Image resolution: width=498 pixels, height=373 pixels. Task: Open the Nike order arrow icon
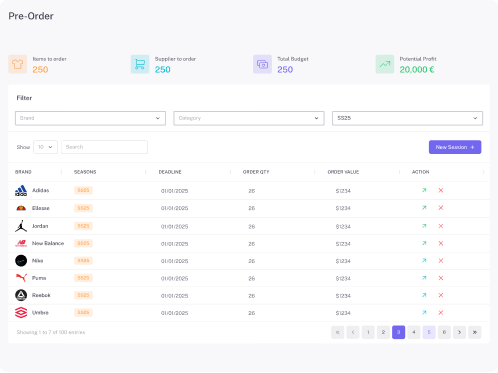coord(424,261)
